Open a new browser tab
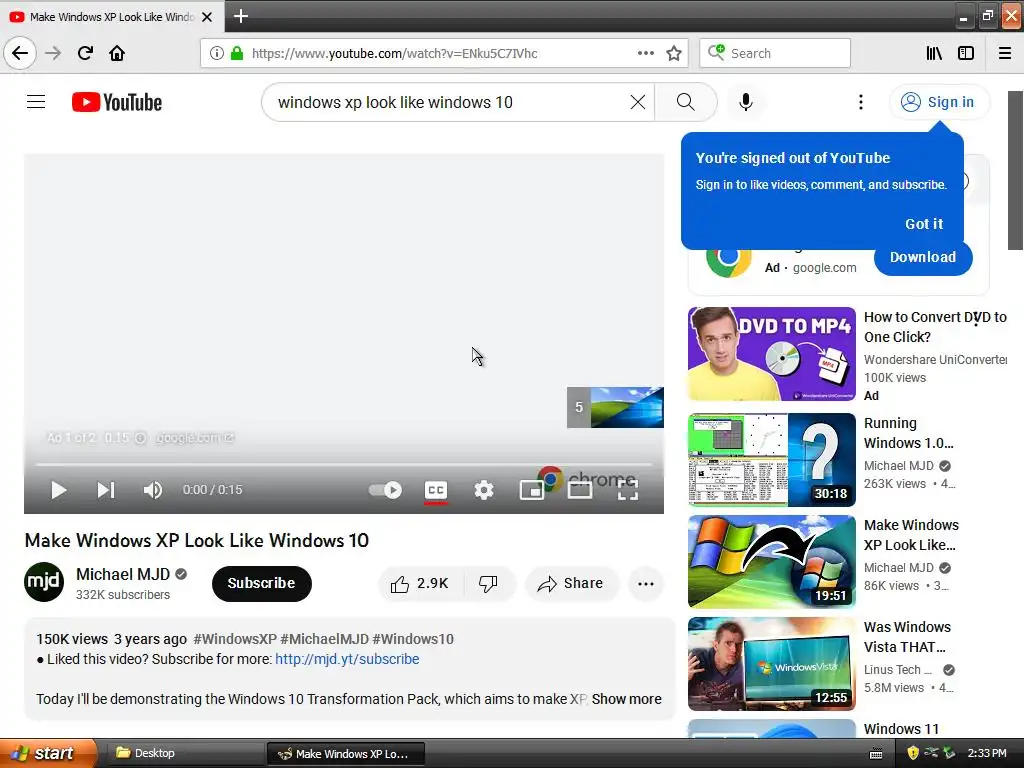Viewport: 1024px width, 768px height. point(241,16)
